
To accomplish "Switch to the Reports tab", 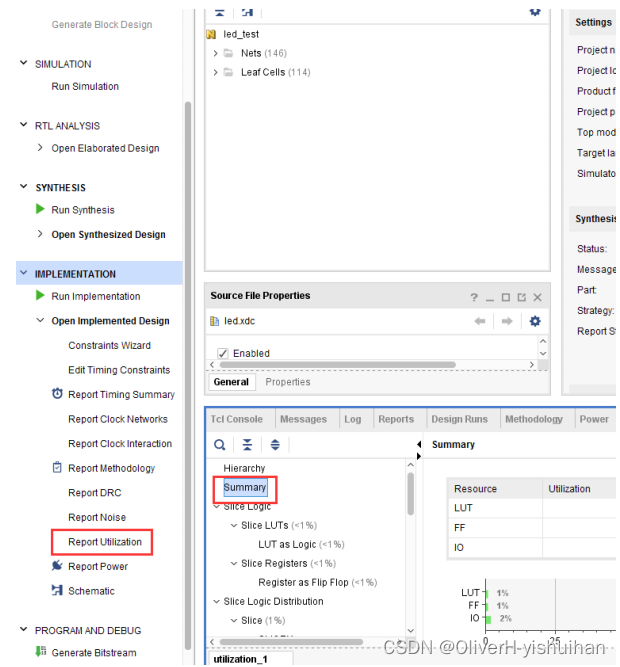I will [396, 419].
